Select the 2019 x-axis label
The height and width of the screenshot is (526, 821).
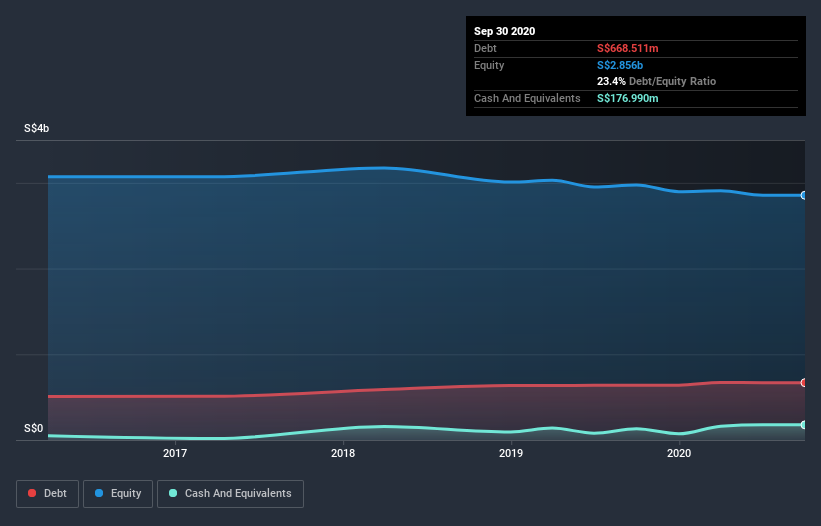coord(511,453)
